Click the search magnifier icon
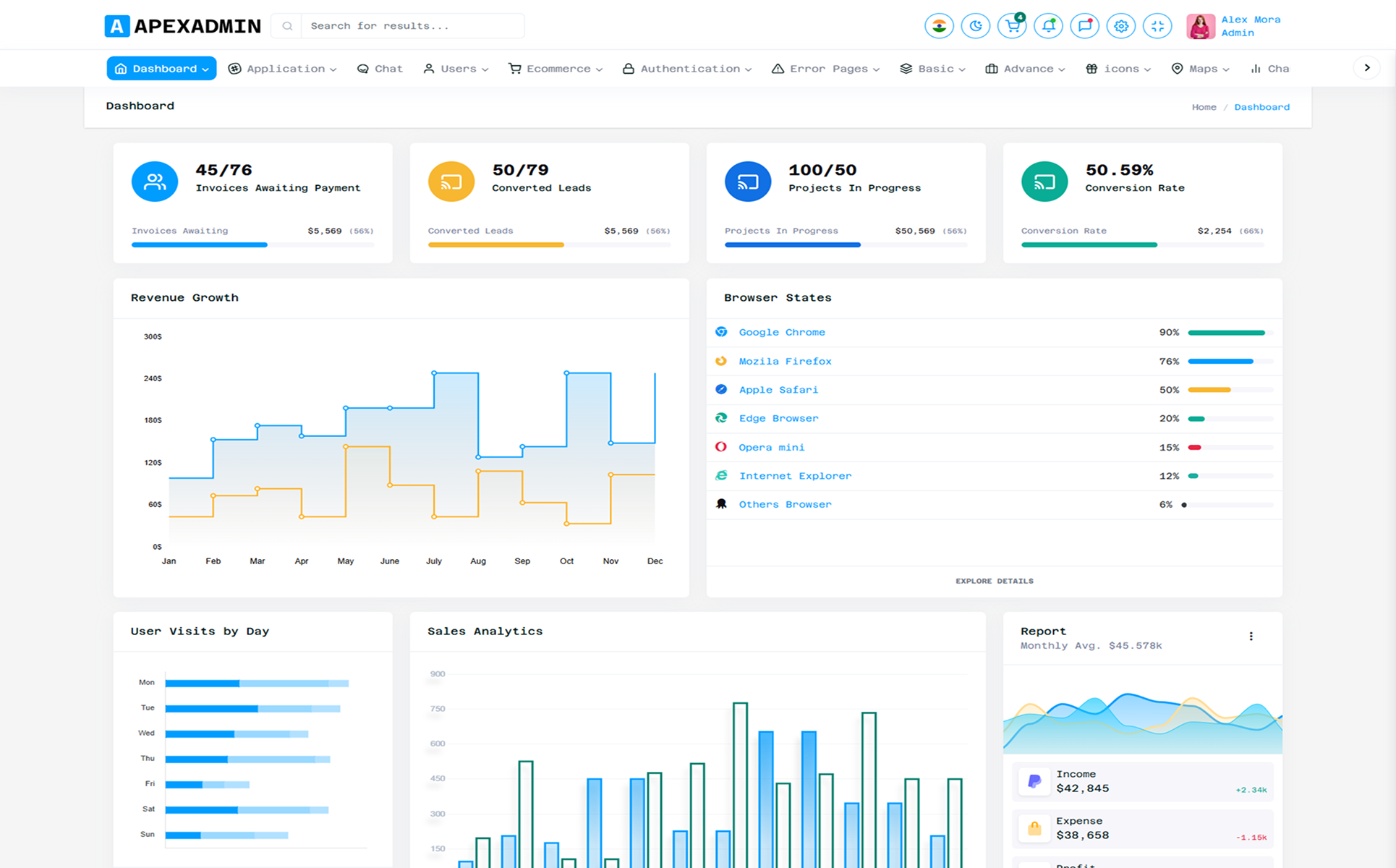The width and height of the screenshot is (1396, 868). tap(287, 26)
